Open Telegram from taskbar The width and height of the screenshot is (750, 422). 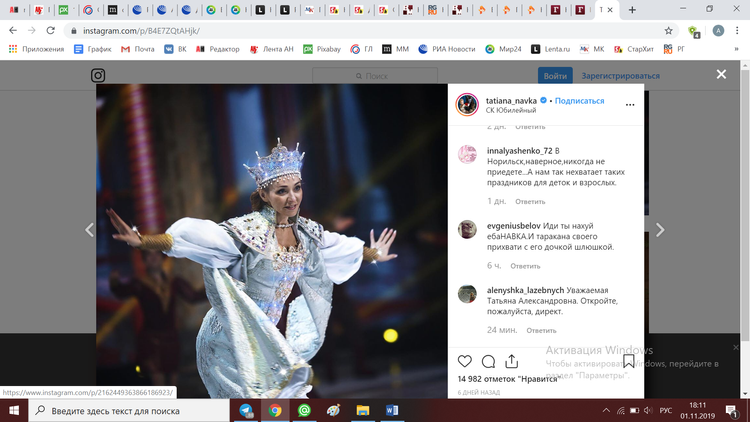tap(246, 411)
